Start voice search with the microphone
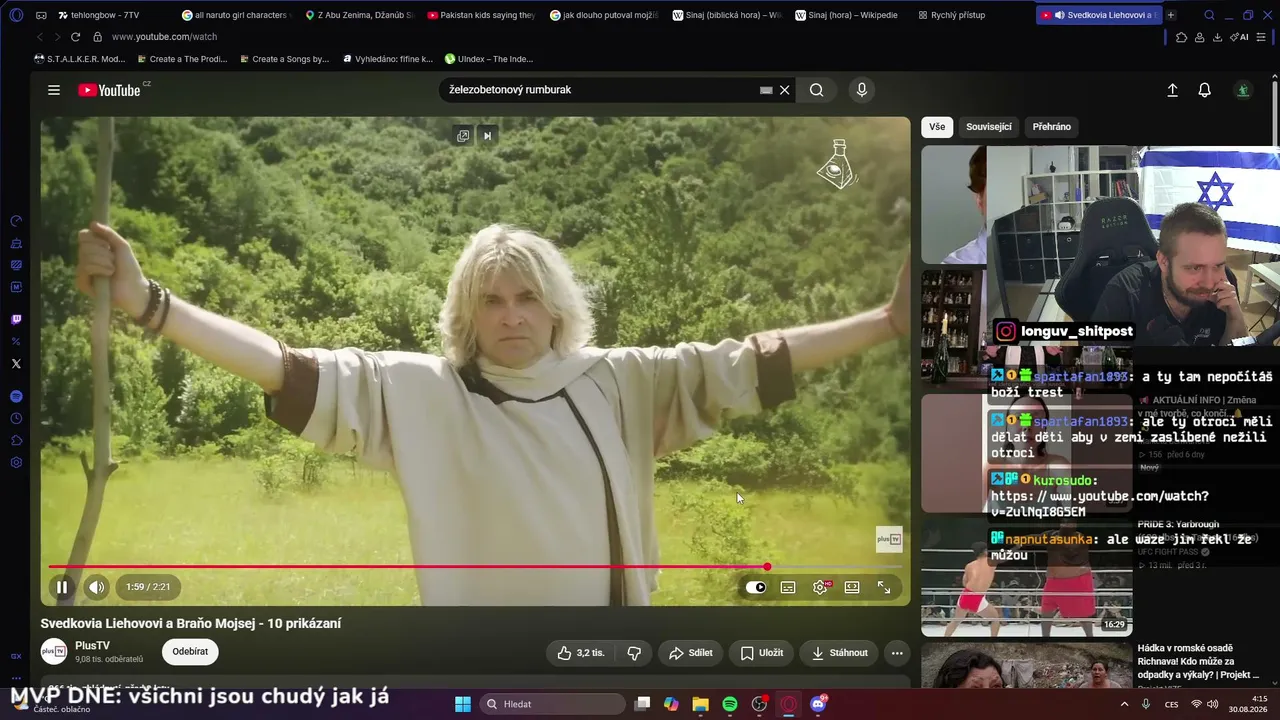The height and width of the screenshot is (720, 1280). 862,90
